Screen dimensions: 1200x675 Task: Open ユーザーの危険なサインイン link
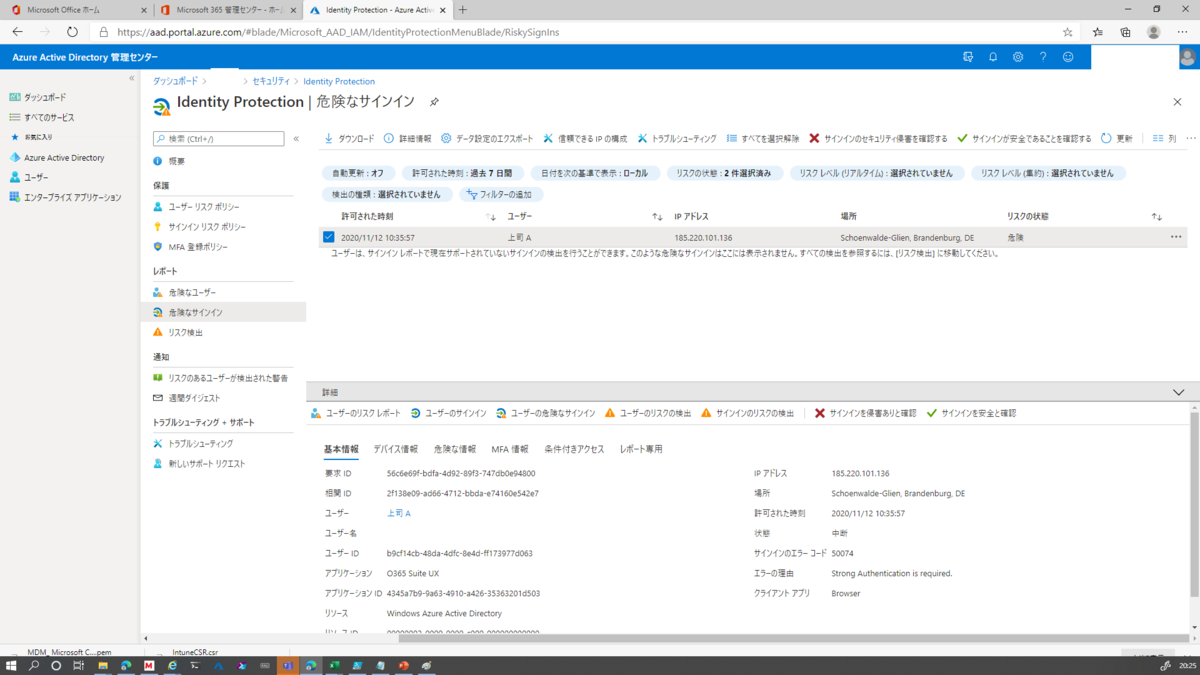coord(545,413)
